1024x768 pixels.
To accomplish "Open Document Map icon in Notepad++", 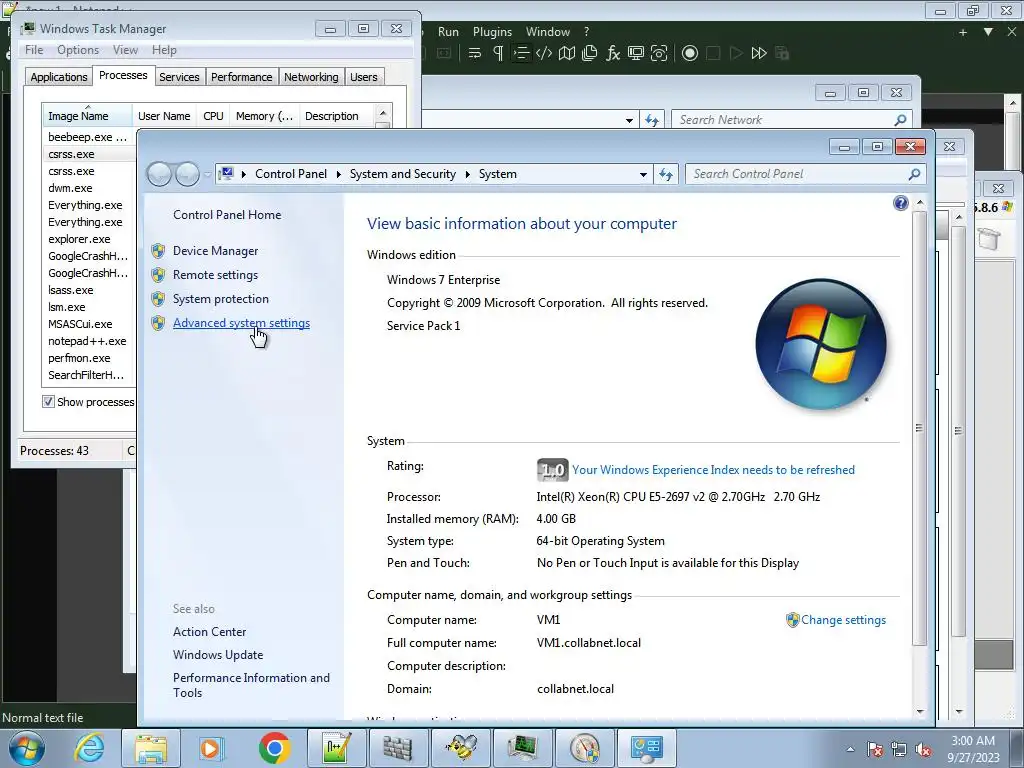I will click(x=567, y=53).
